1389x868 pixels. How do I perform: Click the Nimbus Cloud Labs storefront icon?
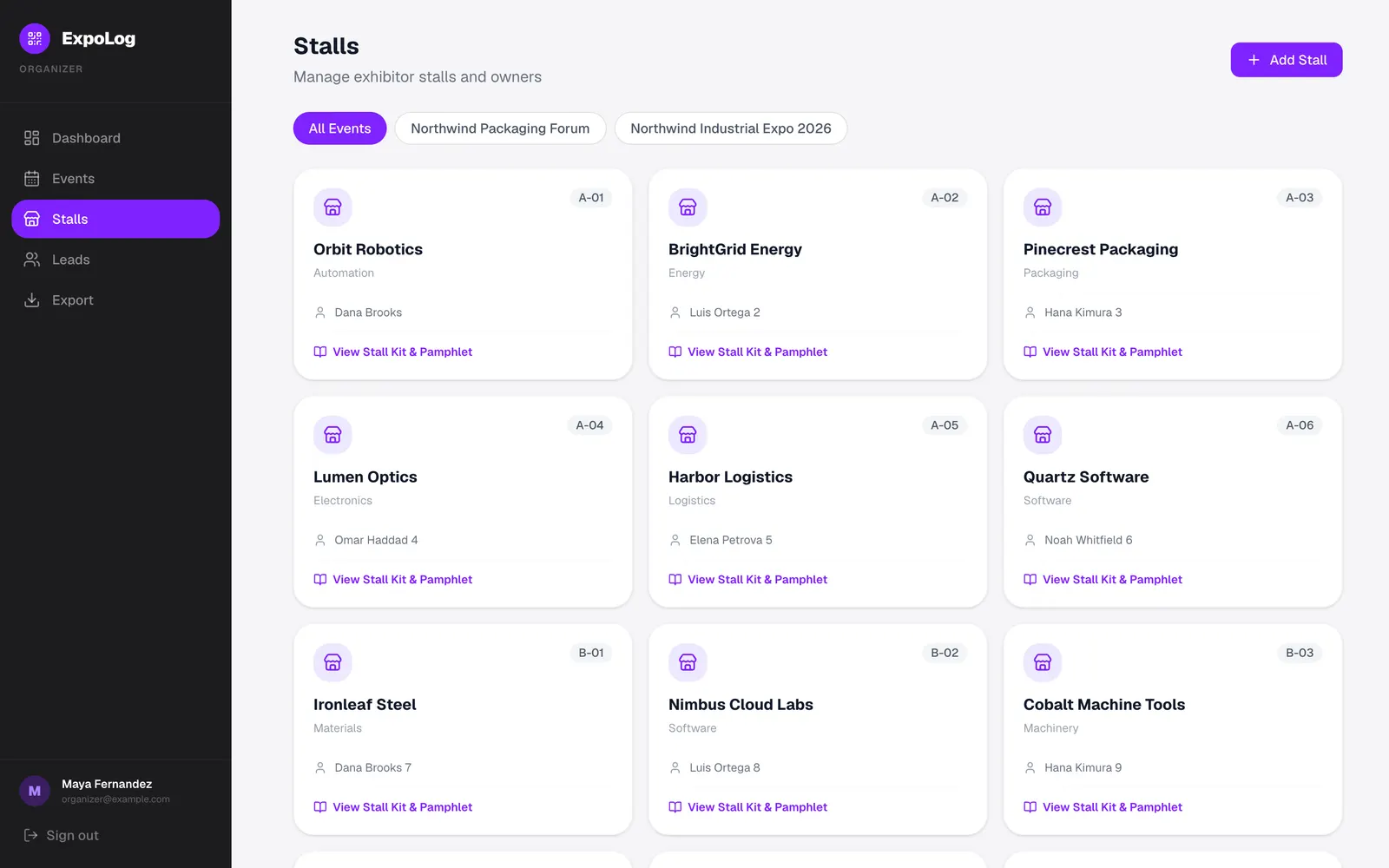click(x=688, y=662)
